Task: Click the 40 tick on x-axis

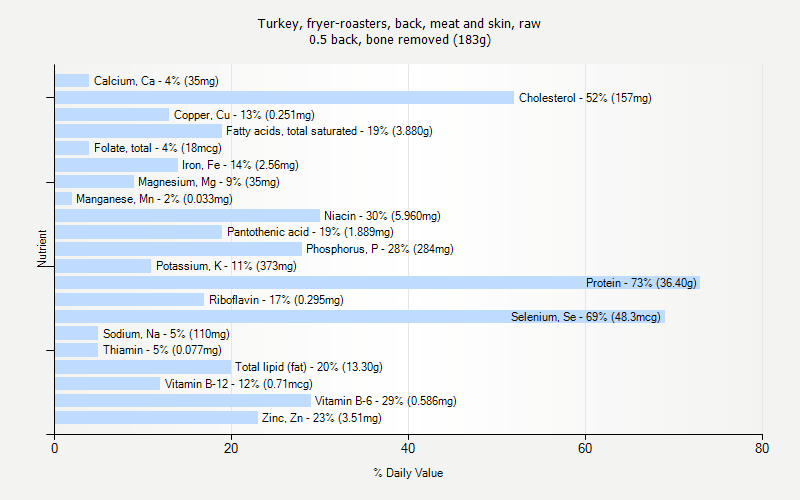Action: click(408, 449)
